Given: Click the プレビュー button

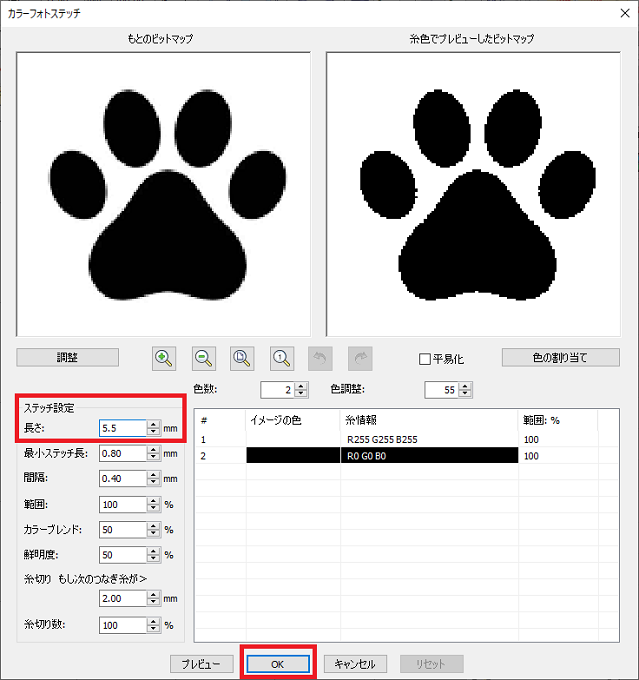Looking at the screenshot, I should 202,664.
